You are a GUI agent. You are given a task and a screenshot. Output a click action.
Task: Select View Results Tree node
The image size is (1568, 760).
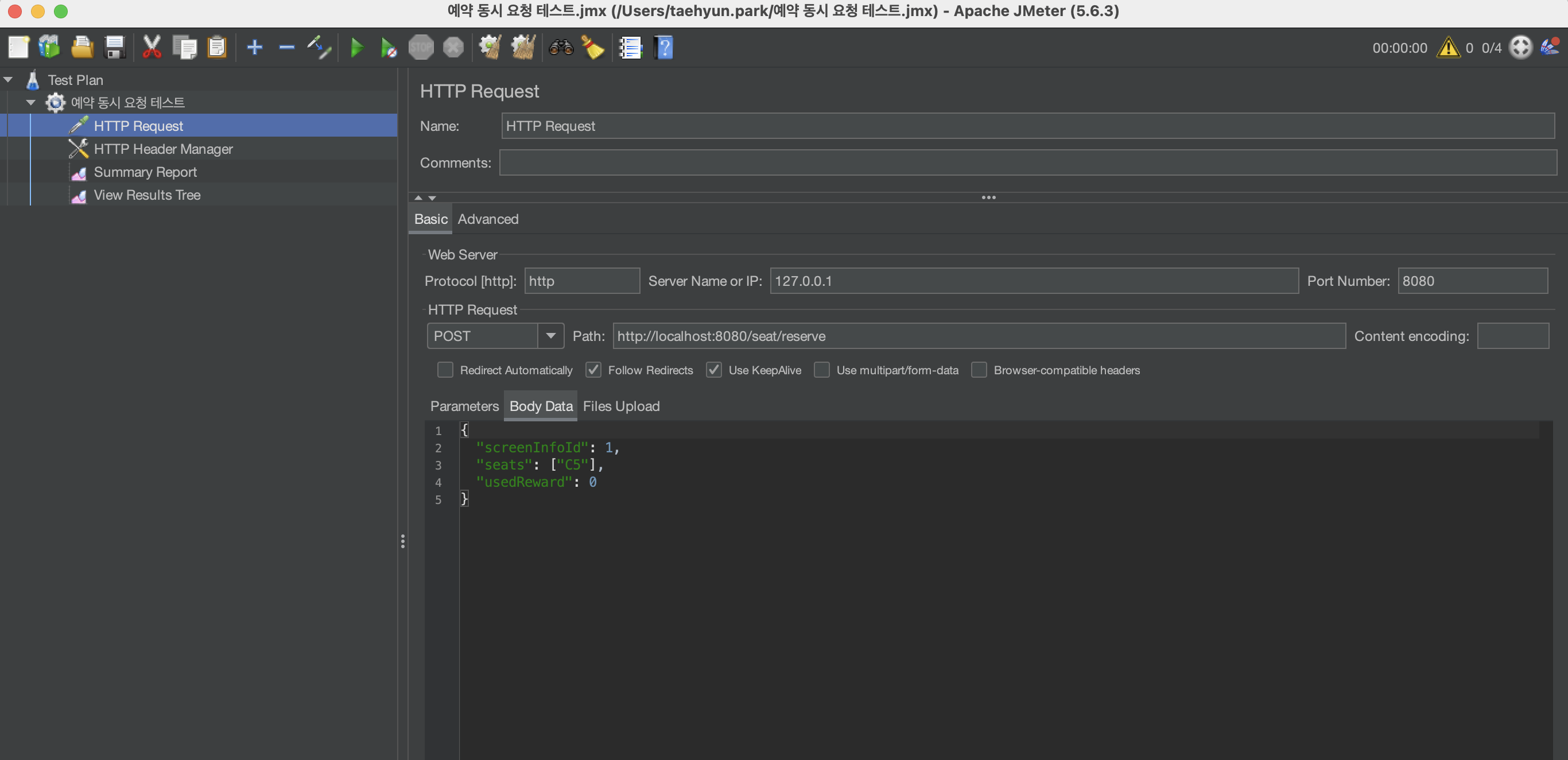pos(147,195)
